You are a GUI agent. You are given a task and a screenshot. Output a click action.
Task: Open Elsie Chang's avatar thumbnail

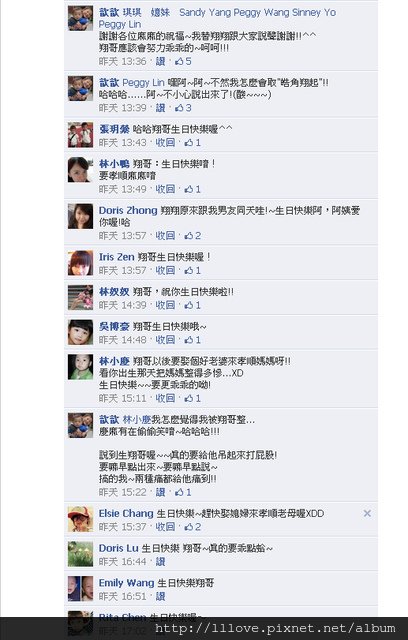coord(80,519)
